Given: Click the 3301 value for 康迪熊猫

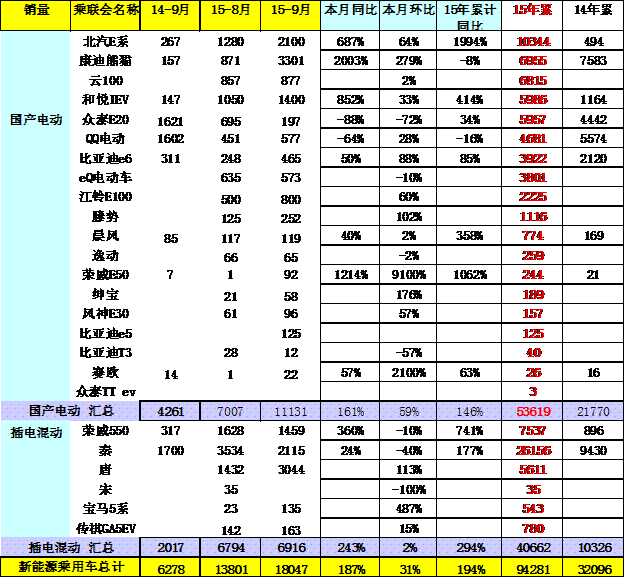Looking at the screenshot, I should [x=291, y=61].
